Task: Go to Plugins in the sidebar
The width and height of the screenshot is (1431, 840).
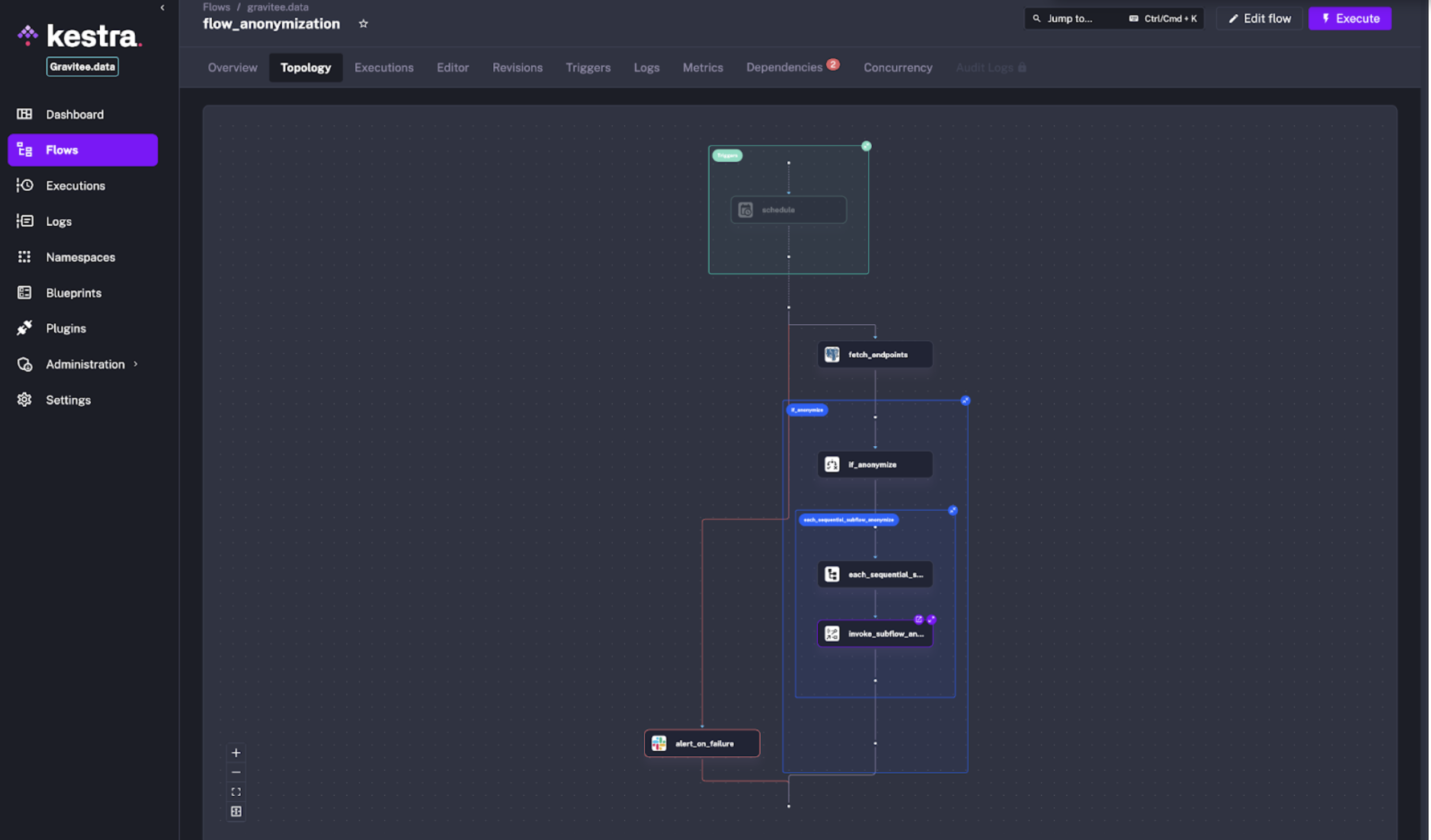Action: [x=66, y=328]
